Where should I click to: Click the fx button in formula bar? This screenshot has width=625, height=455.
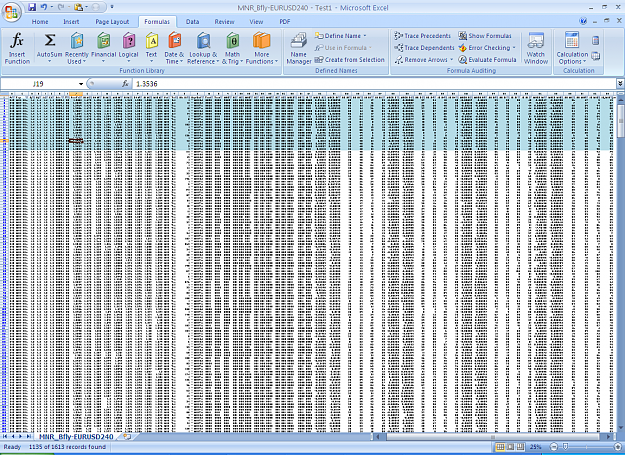(126, 84)
